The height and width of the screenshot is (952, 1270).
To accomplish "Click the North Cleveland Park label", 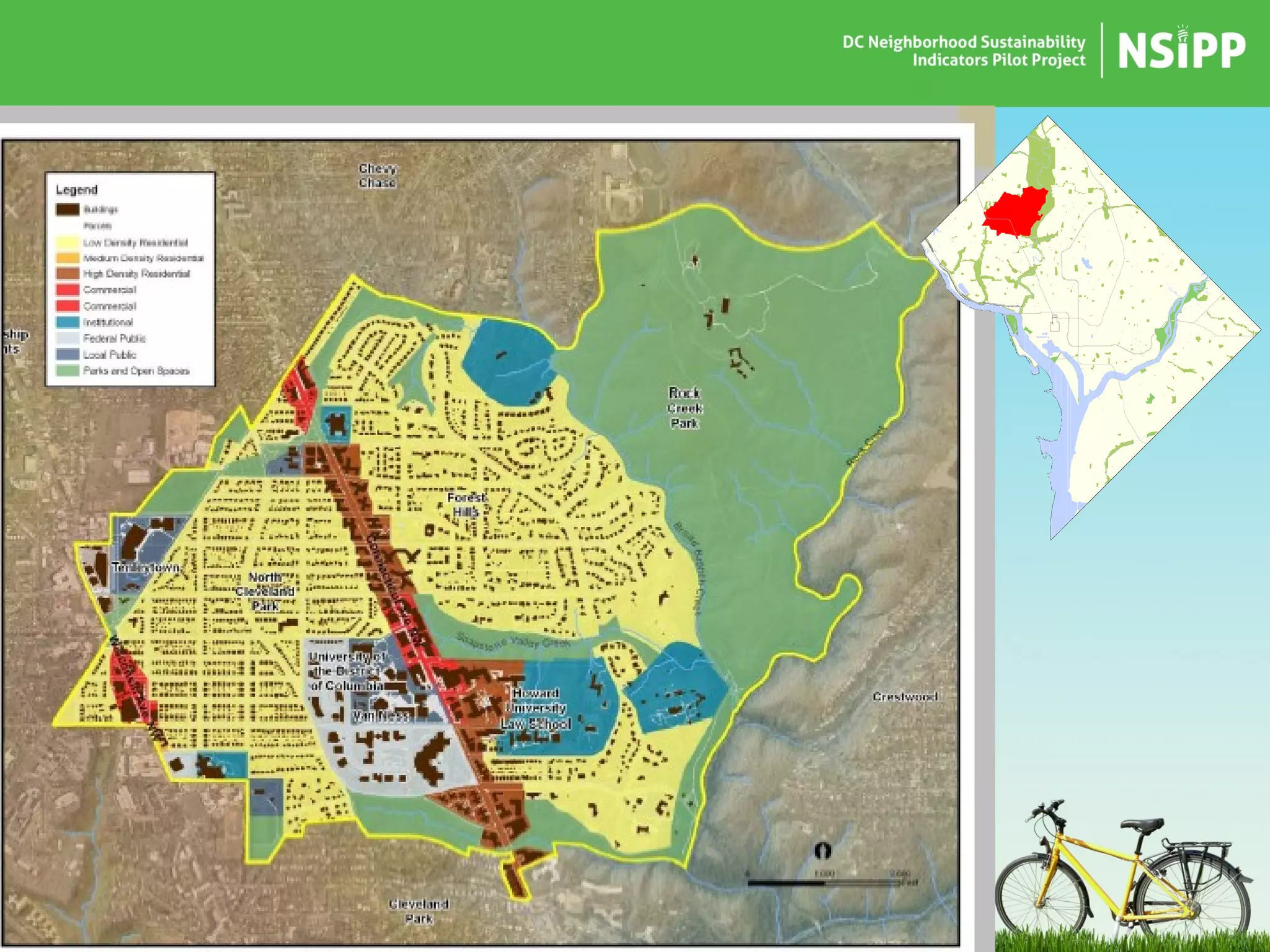I will 265,591.
